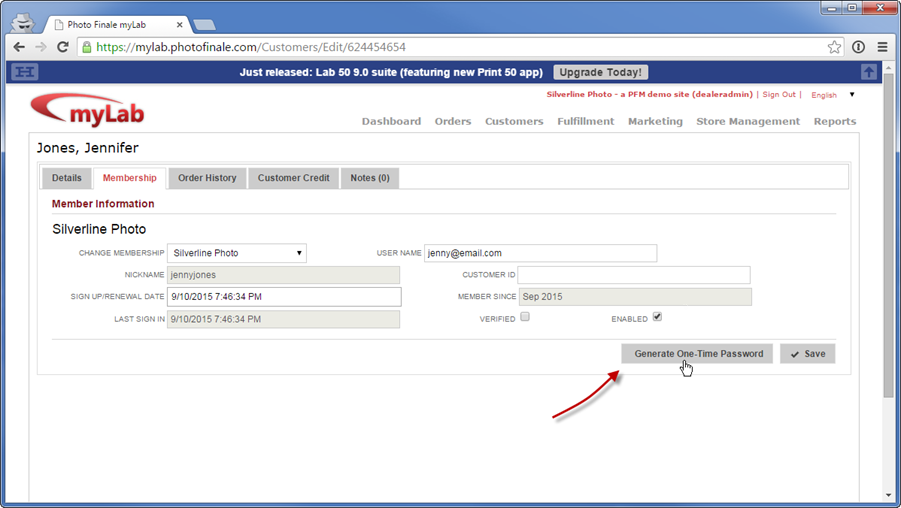Select the Membership tab
The image size is (901, 508).
tap(129, 178)
